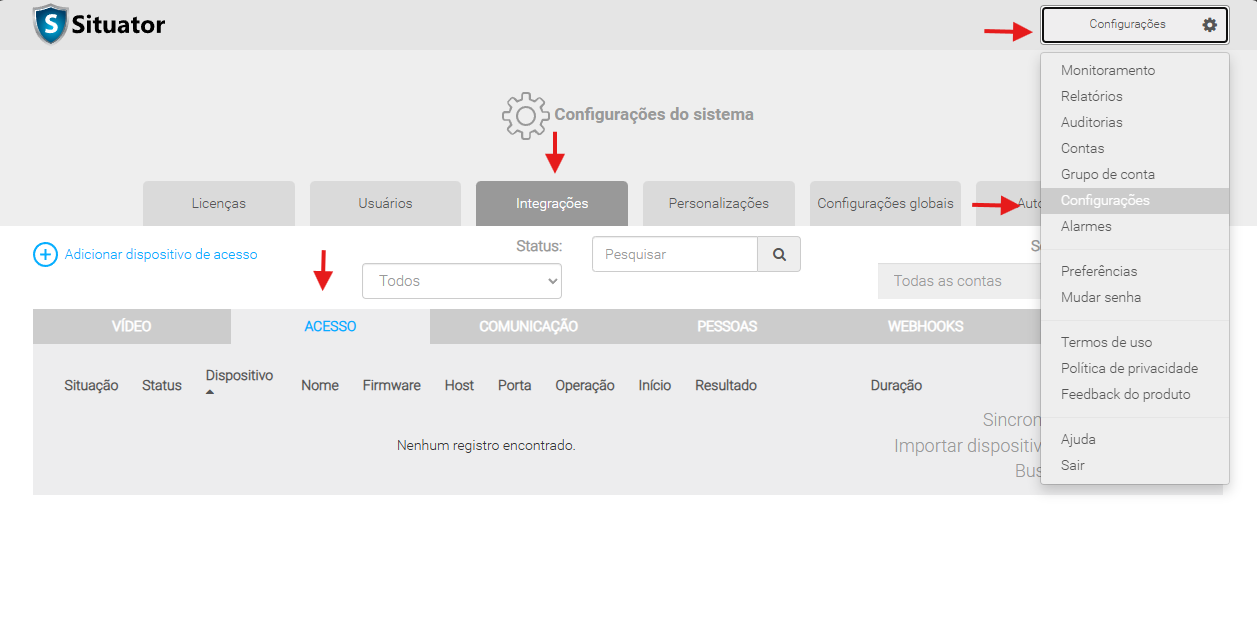Click the large system settings gear icon
Image resolution: width=1257 pixels, height=622 pixels.
(525, 116)
